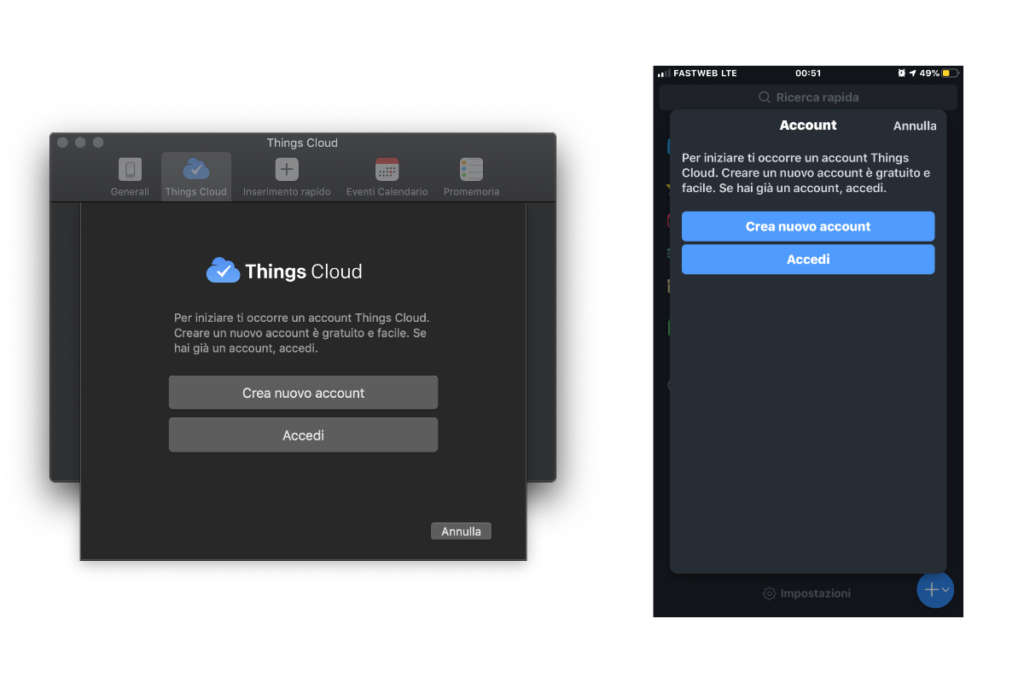The height and width of the screenshot is (683, 1024).
Task: Tap the Account title in the iPhone sheet
Action: coord(808,125)
